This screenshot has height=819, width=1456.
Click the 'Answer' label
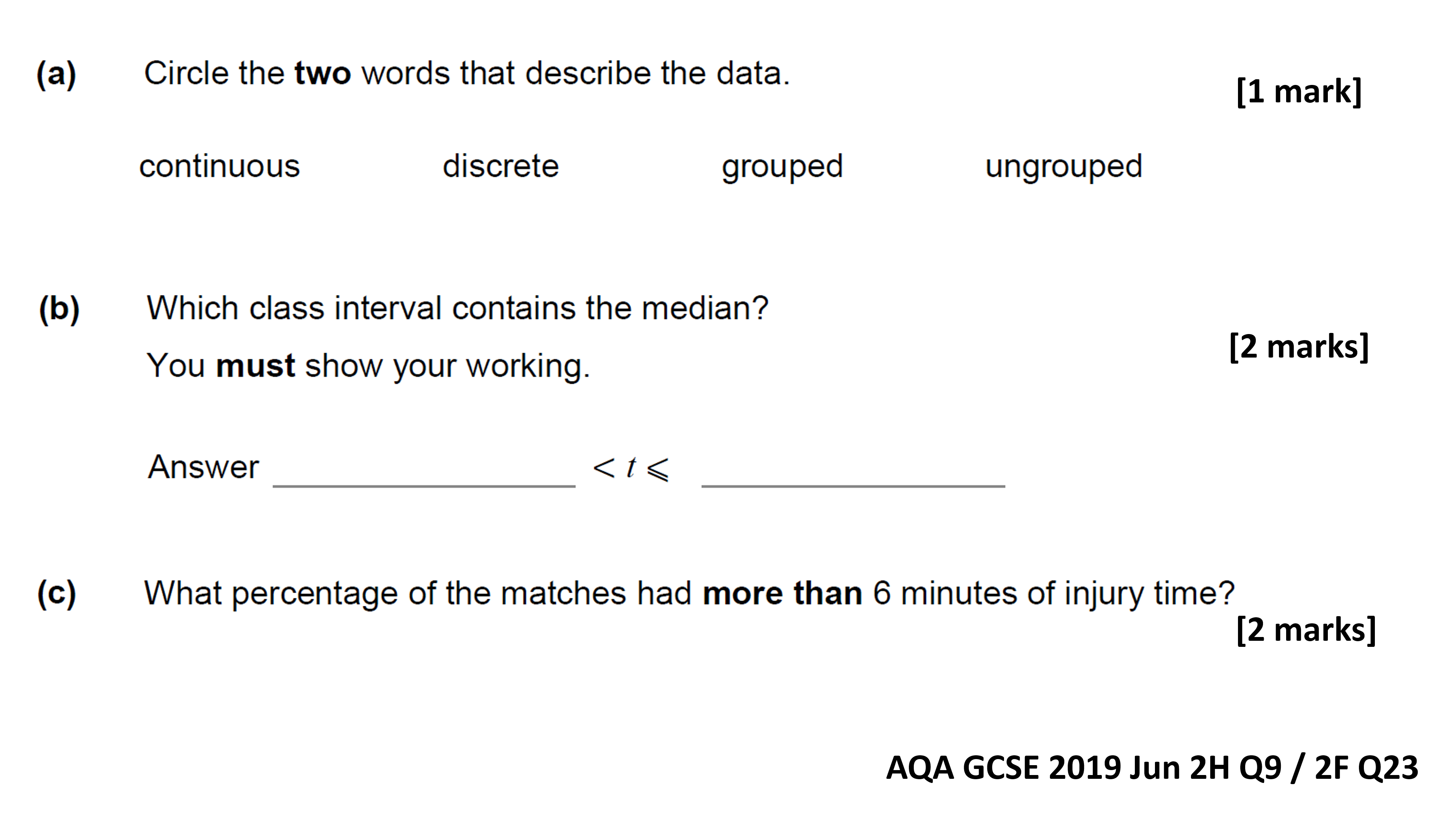[x=203, y=468]
